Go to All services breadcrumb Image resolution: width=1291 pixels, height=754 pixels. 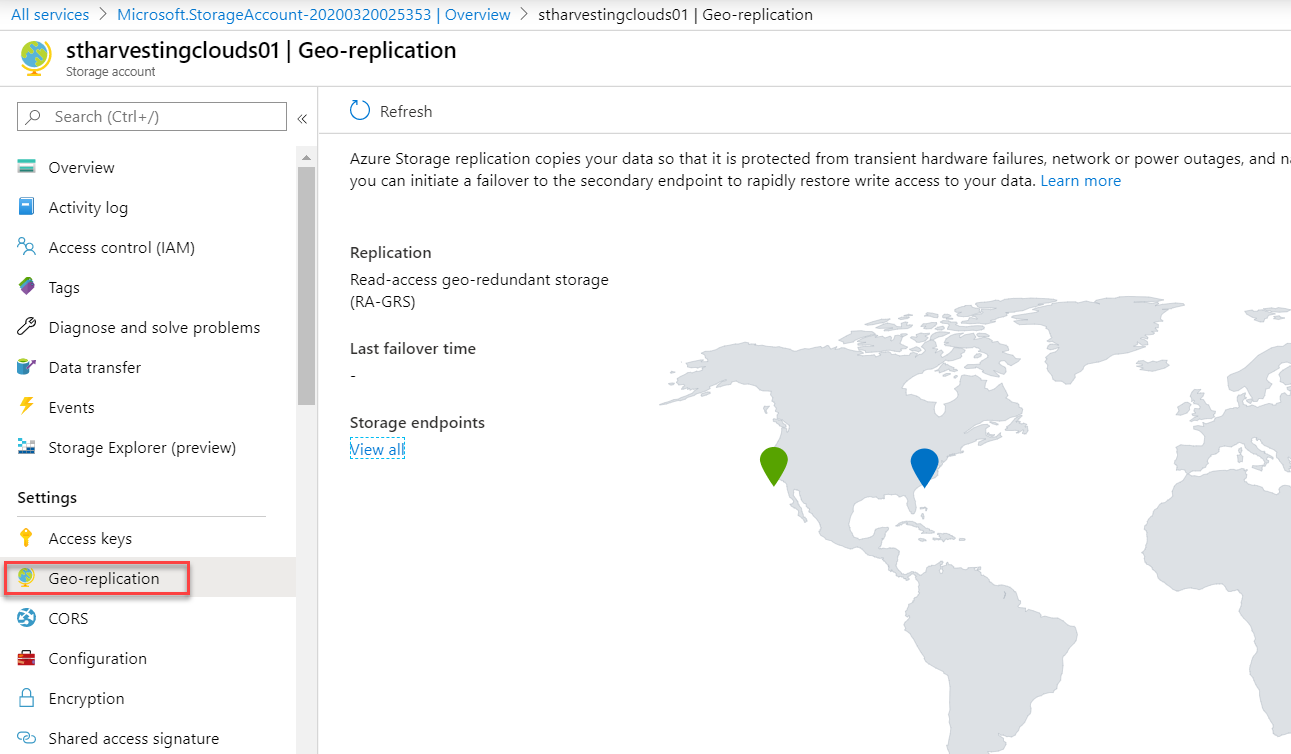pos(50,15)
